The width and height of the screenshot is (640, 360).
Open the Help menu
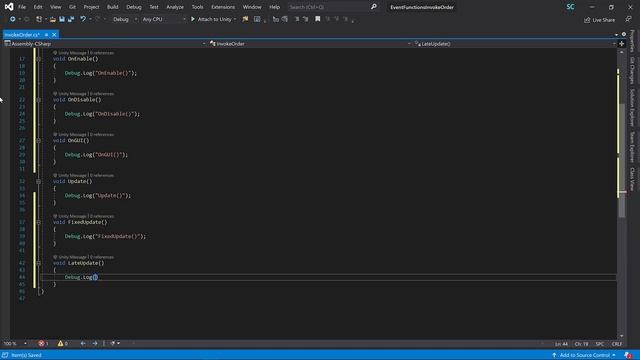274,7
